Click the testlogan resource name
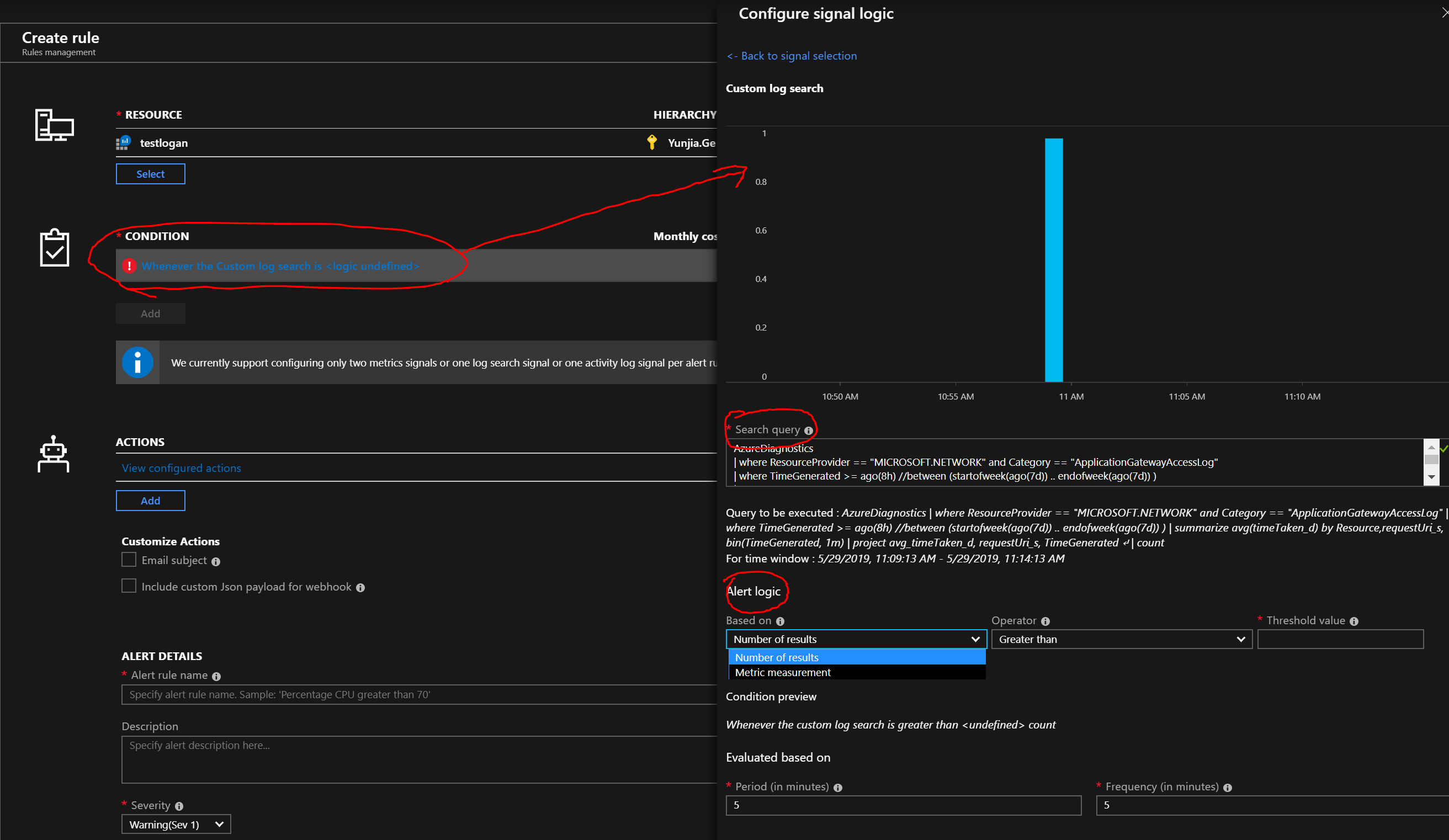 [164, 142]
